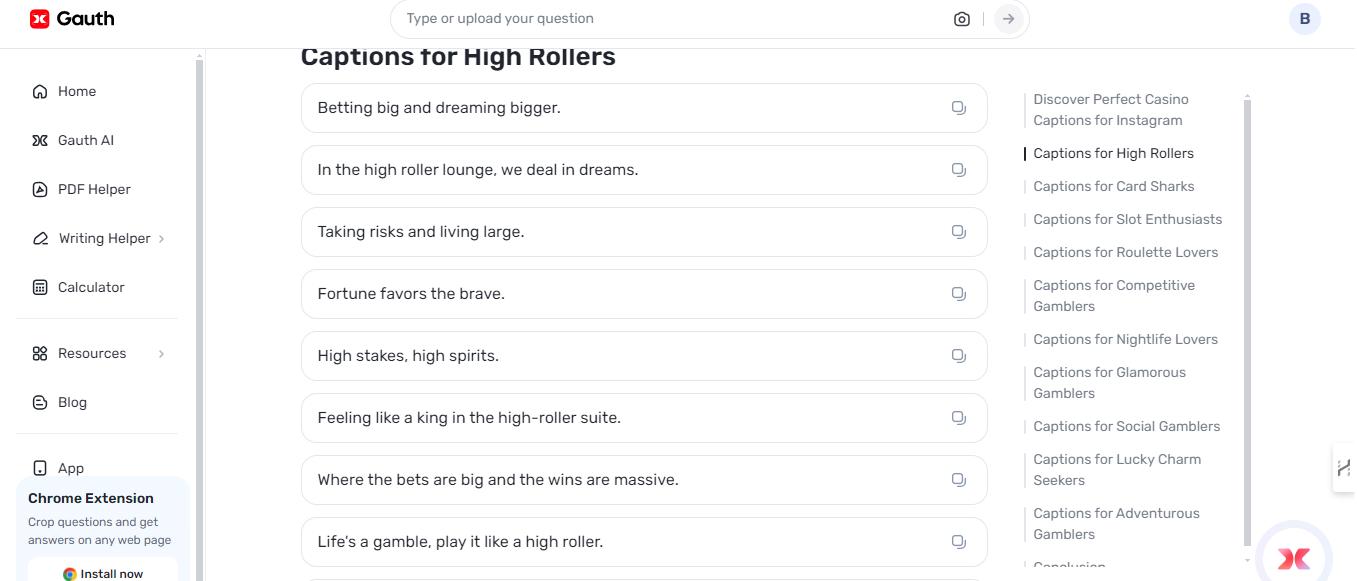Collapse the side panel using the right-edge arrow
This screenshot has height=581, width=1357.
(x=1344, y=467)
